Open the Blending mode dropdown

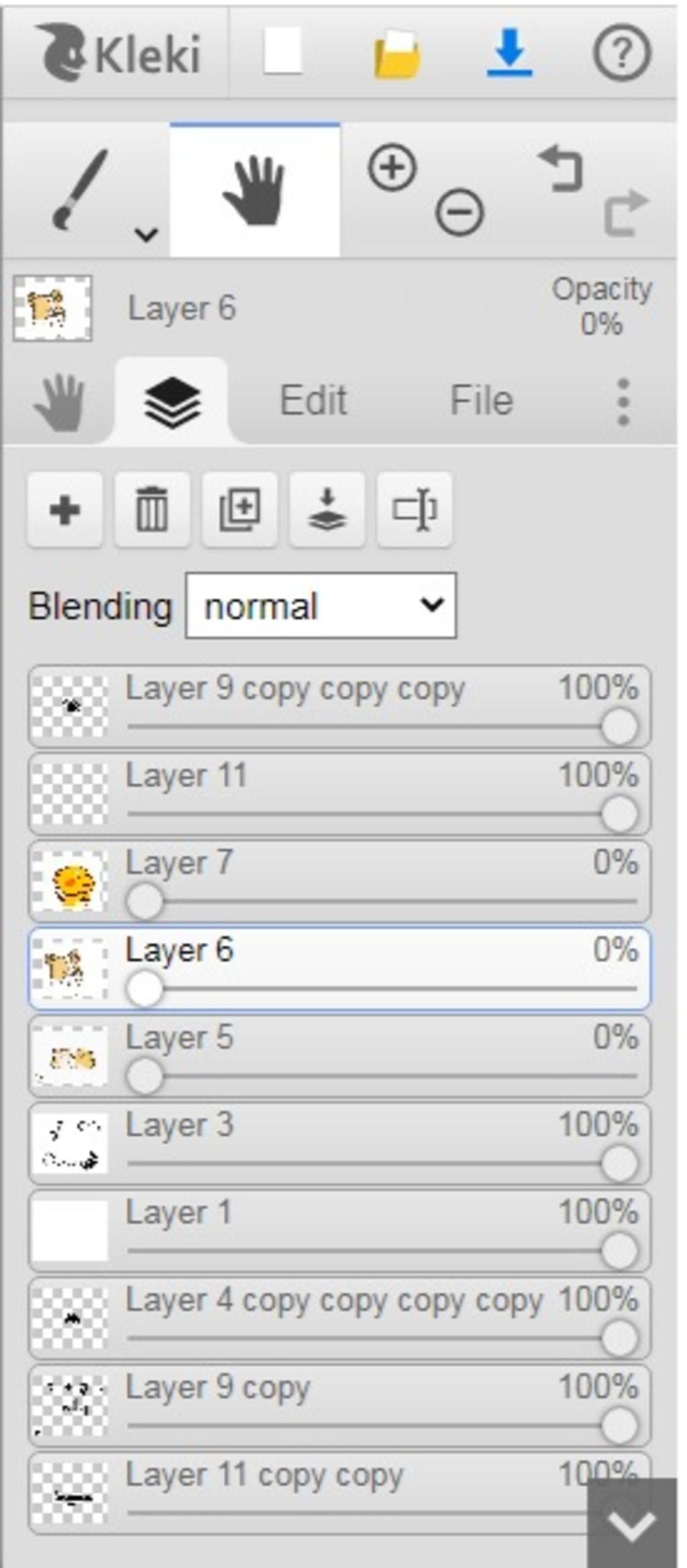point(321,605)
